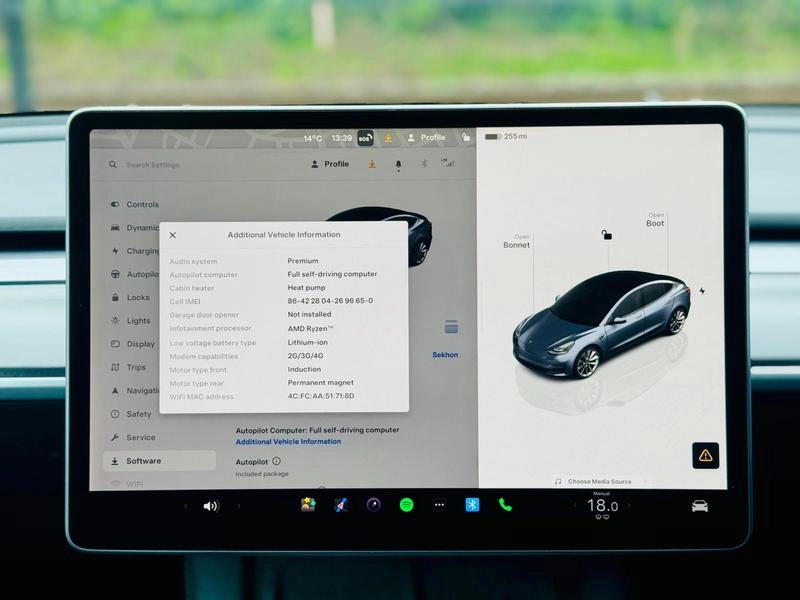Choose Media Source
The height and width of the screenshot is (600, 800).
coord(594,481)
